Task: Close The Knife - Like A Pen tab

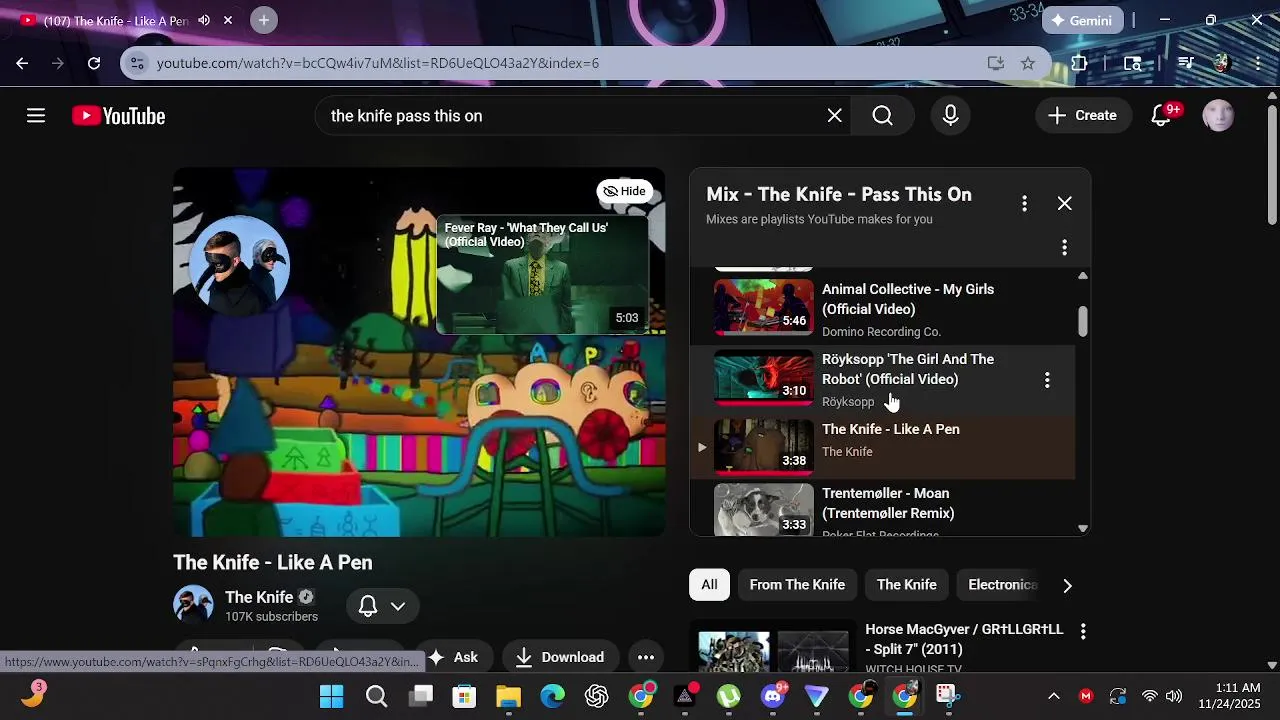Action: 228,20
